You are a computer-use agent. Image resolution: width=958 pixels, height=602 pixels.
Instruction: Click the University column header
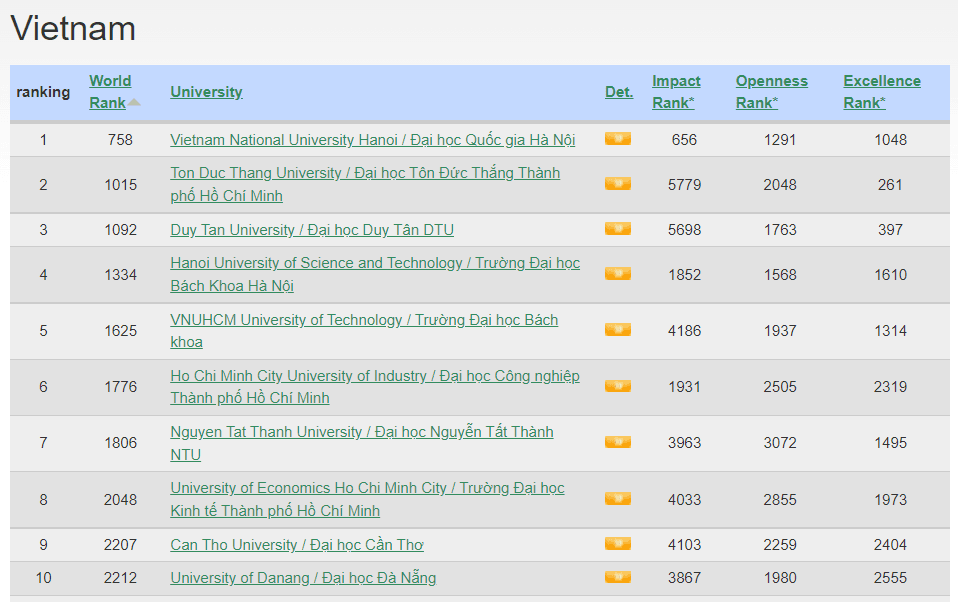206,92
